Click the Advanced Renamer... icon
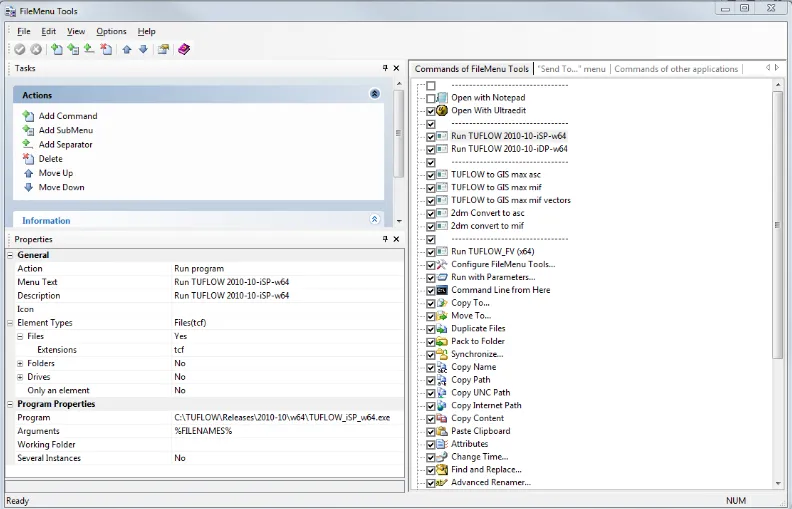This screenshot has width=792, height=509. pyautogui.click(x=442, y=482)
